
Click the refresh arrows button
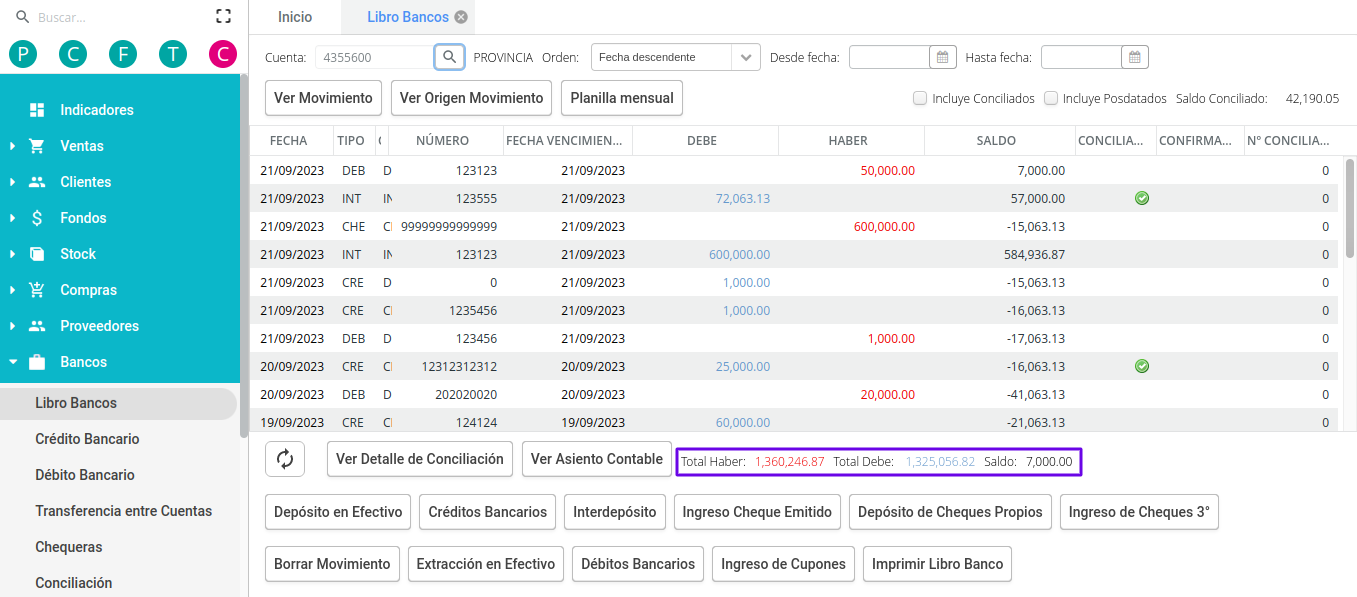click(285, 459)
